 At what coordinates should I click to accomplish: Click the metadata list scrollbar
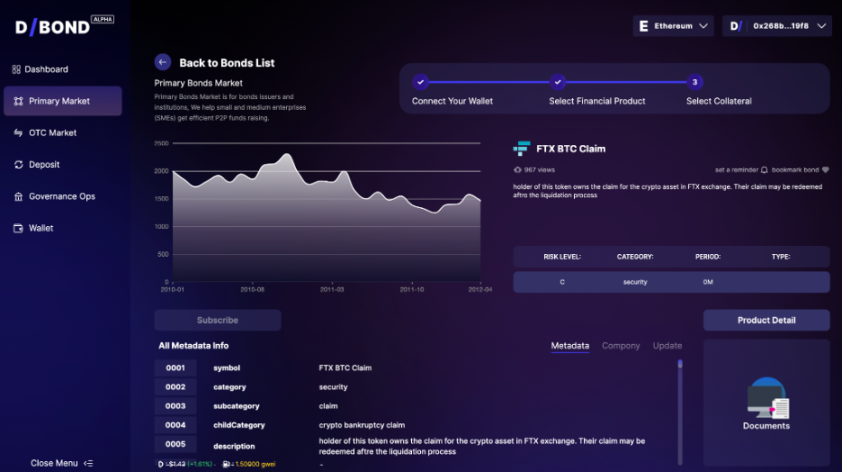tap(680, 412)
